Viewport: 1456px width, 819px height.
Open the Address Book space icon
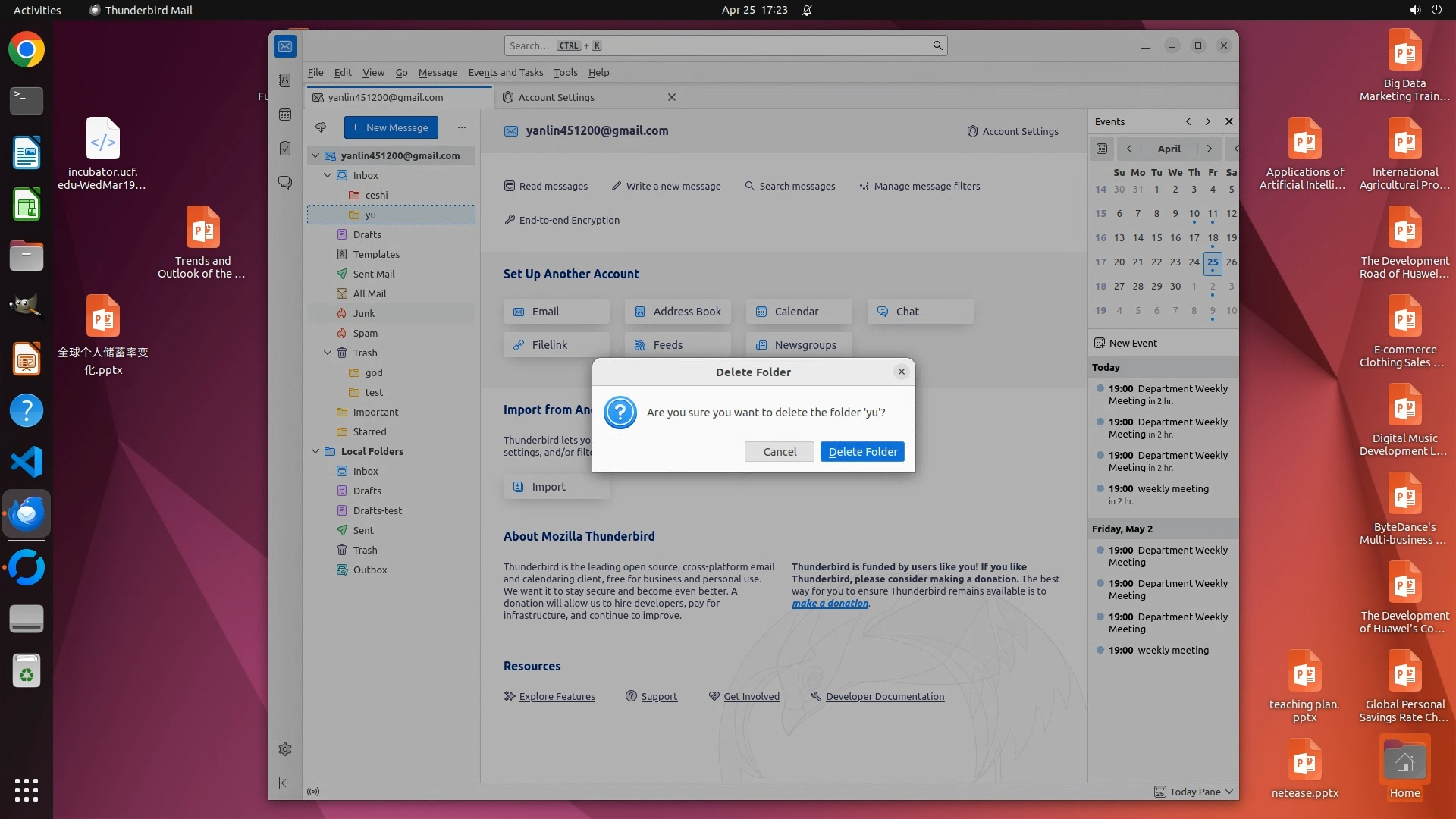[x=285, y=80]
